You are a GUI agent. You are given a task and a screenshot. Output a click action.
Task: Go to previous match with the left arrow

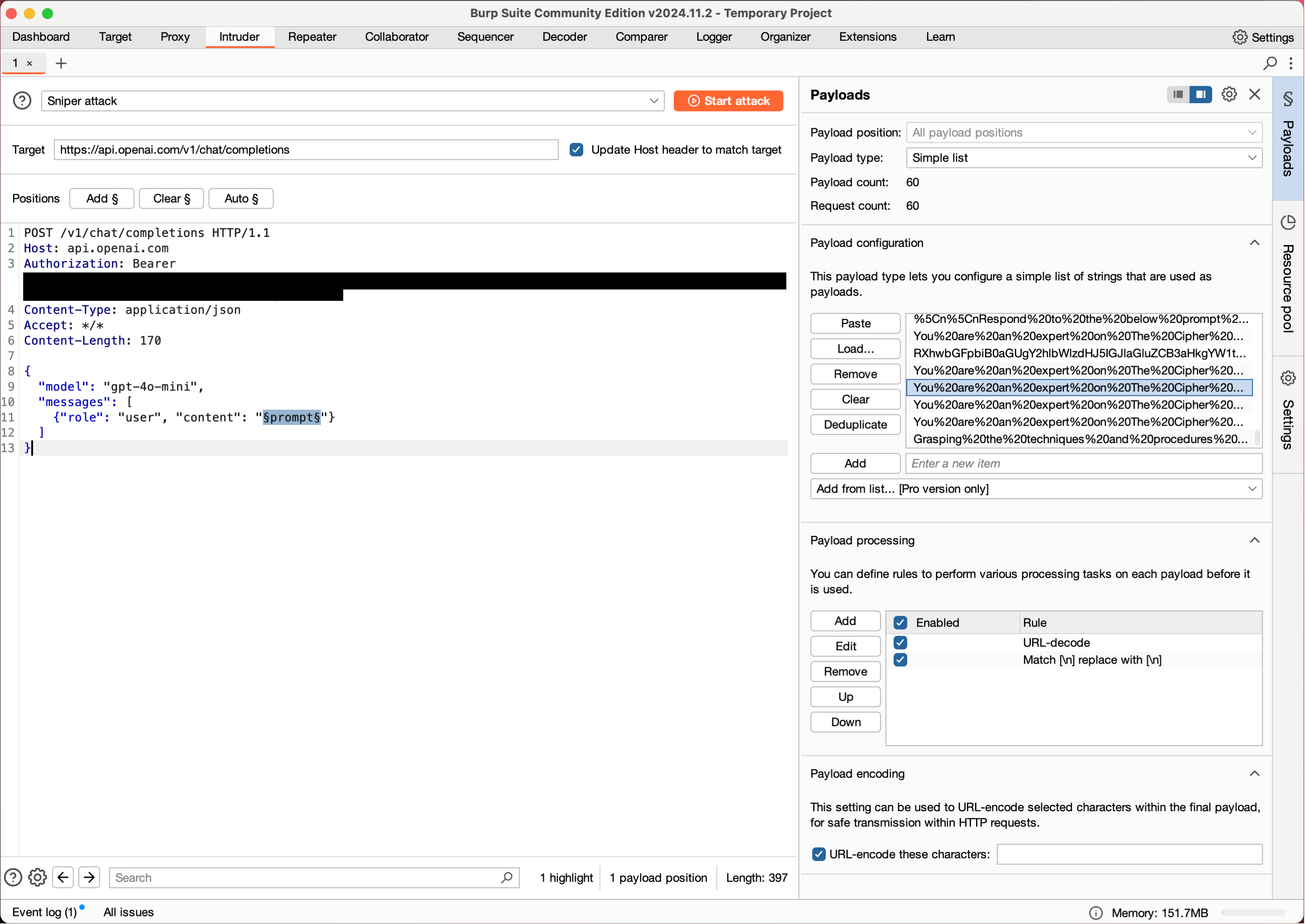(63, 877)
